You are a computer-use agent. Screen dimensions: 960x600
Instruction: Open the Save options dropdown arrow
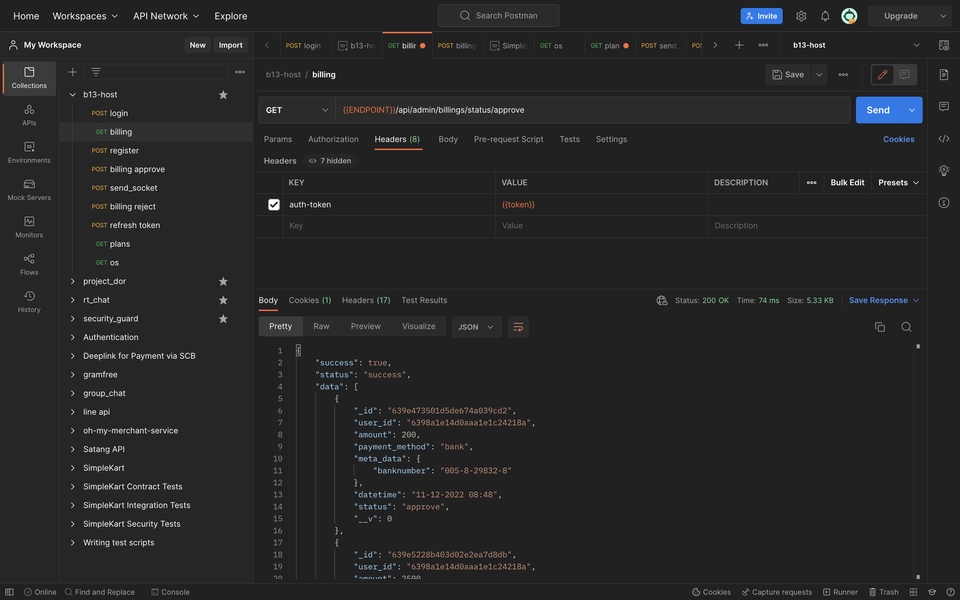tap(819, 75)
